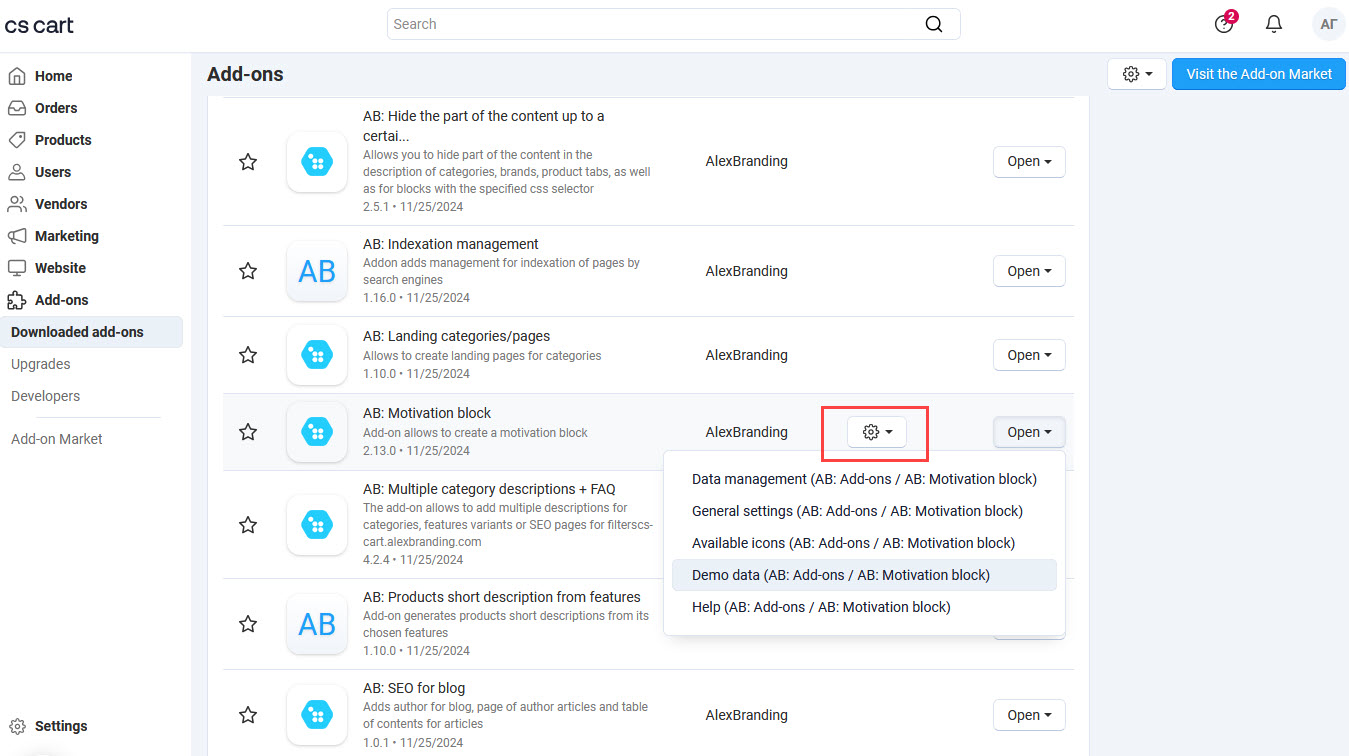Select the Orders icon in sidebar
1349x756 pixels.
click(x=16, y=107)
